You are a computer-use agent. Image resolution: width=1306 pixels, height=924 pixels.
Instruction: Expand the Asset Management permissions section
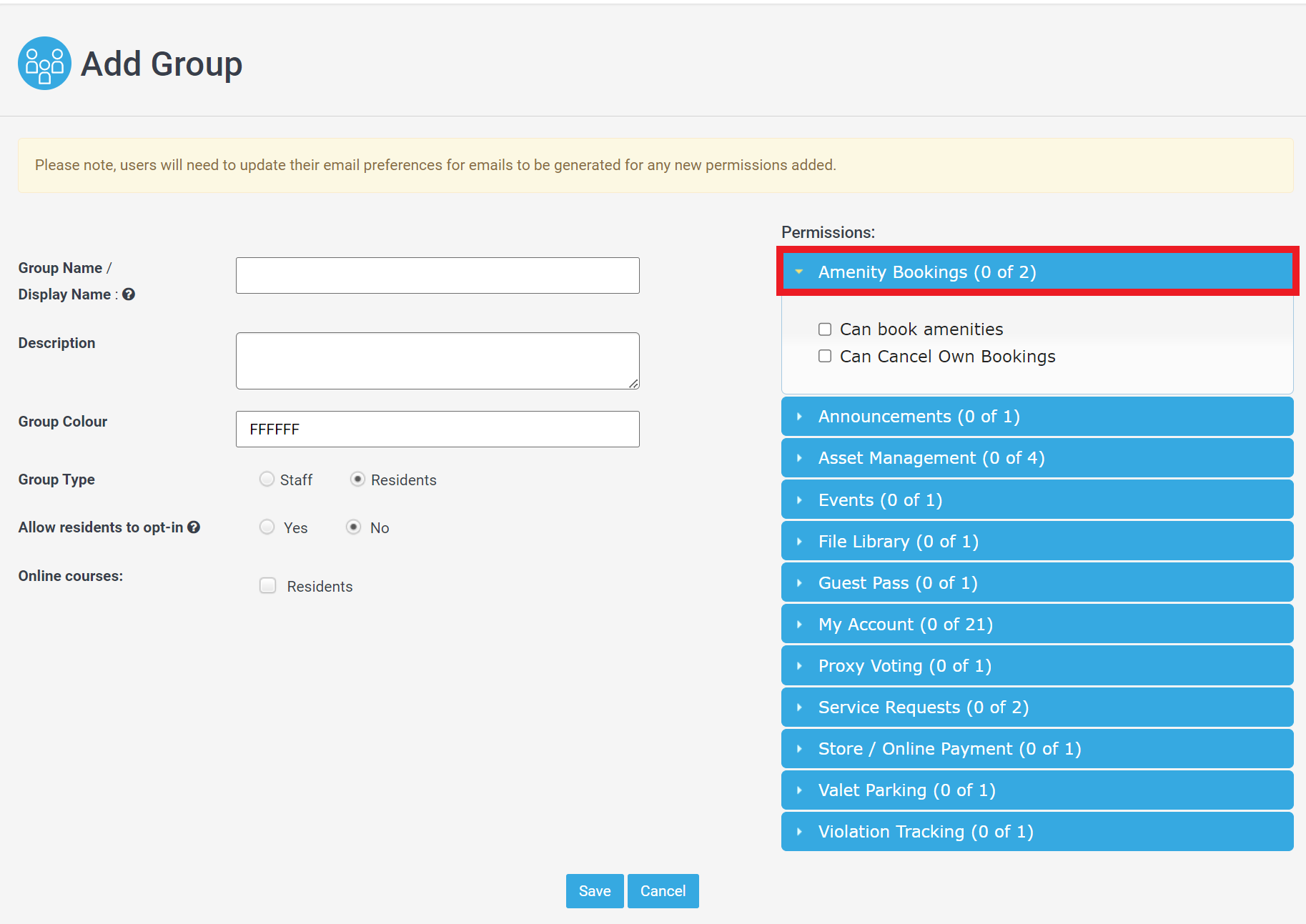[931, 457]
